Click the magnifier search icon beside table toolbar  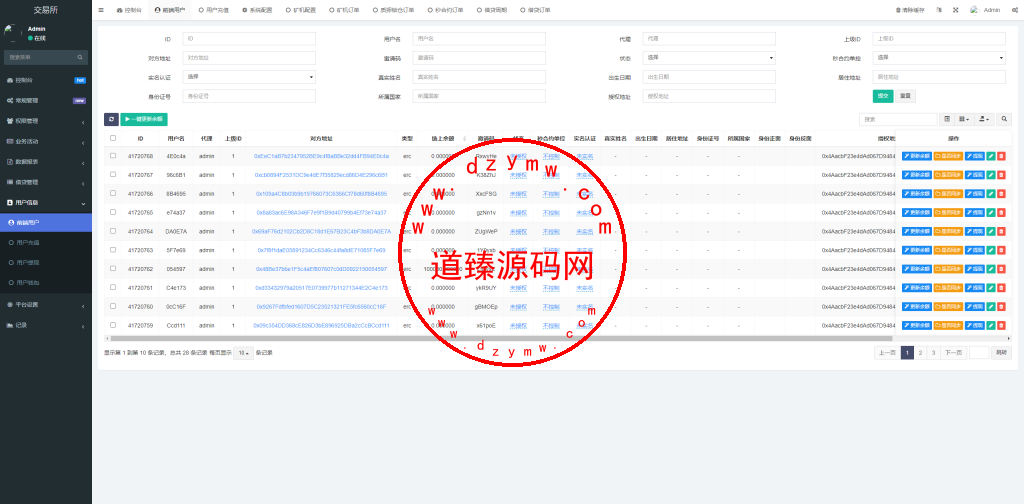1004,119
